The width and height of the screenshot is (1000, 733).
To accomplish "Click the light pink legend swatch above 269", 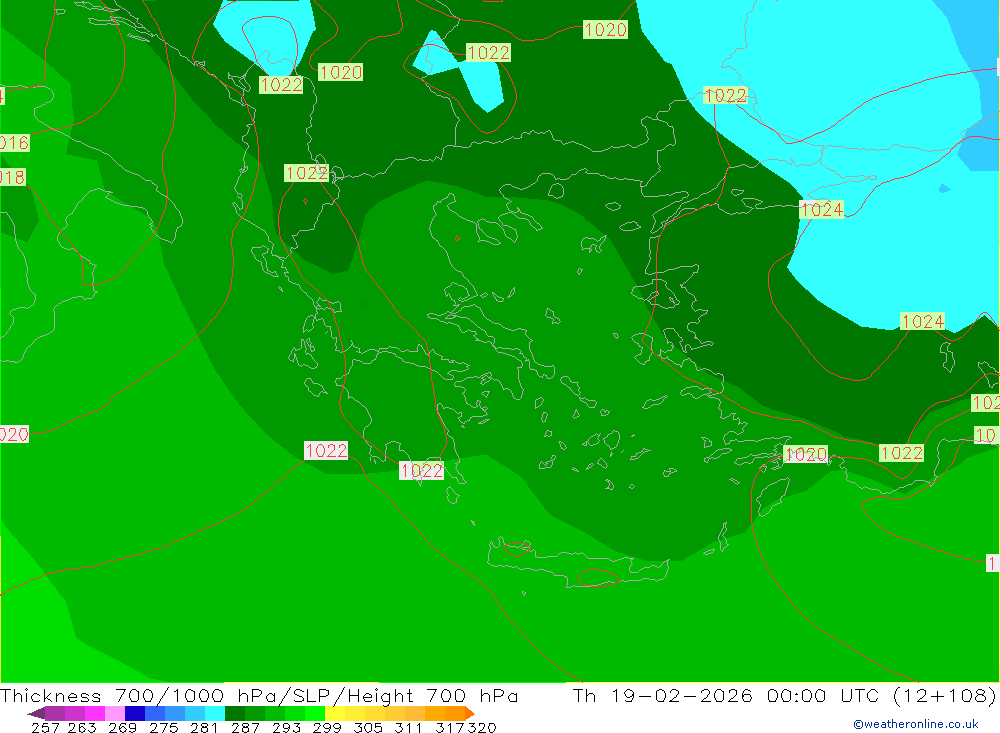I will point(115,713).
